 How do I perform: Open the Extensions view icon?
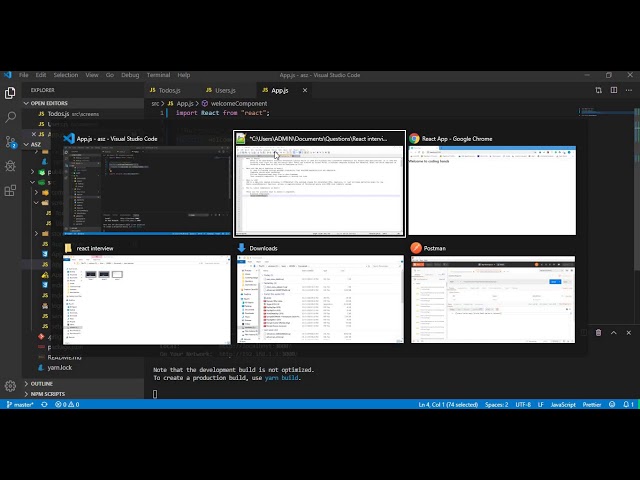coord(10,190)
